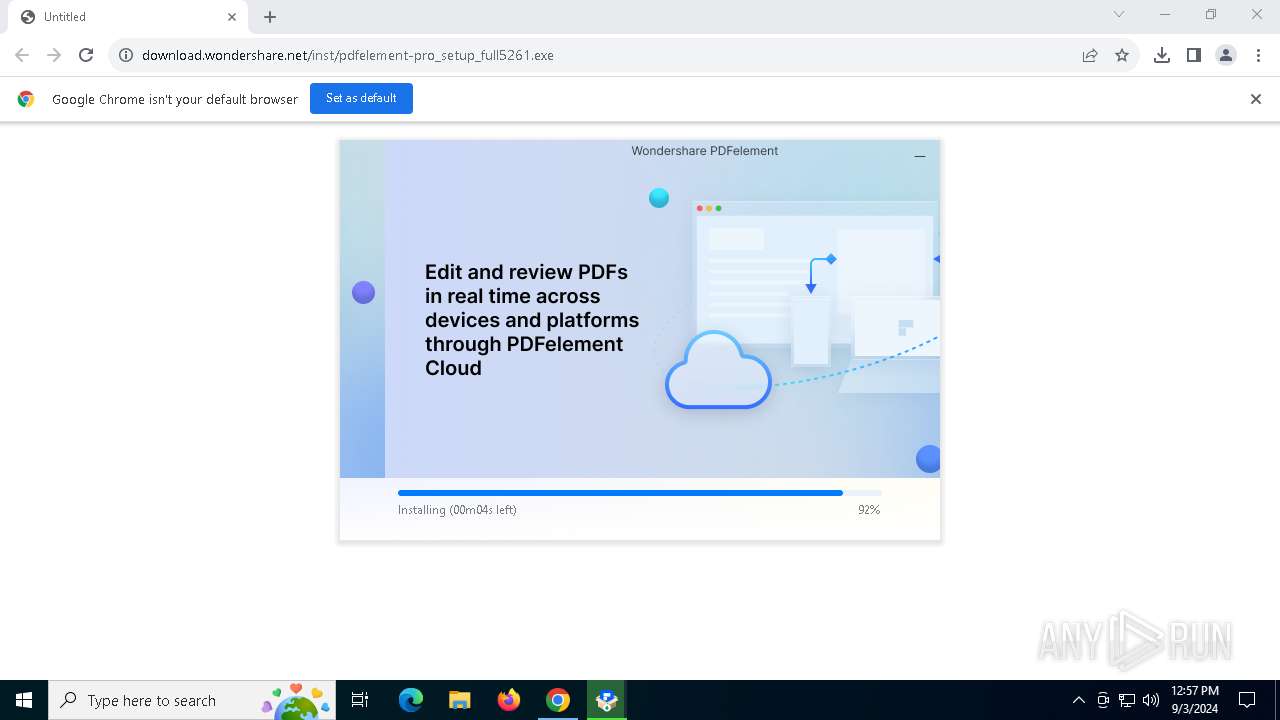Set Chrome as default browser
The image size is (1280, 720).
click(x=361, y=98)
